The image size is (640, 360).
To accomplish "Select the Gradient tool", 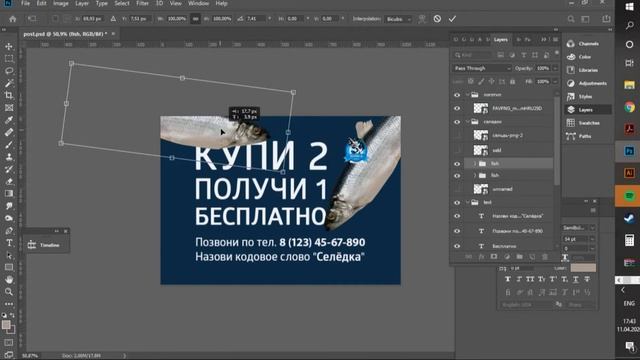I will 9,193.
